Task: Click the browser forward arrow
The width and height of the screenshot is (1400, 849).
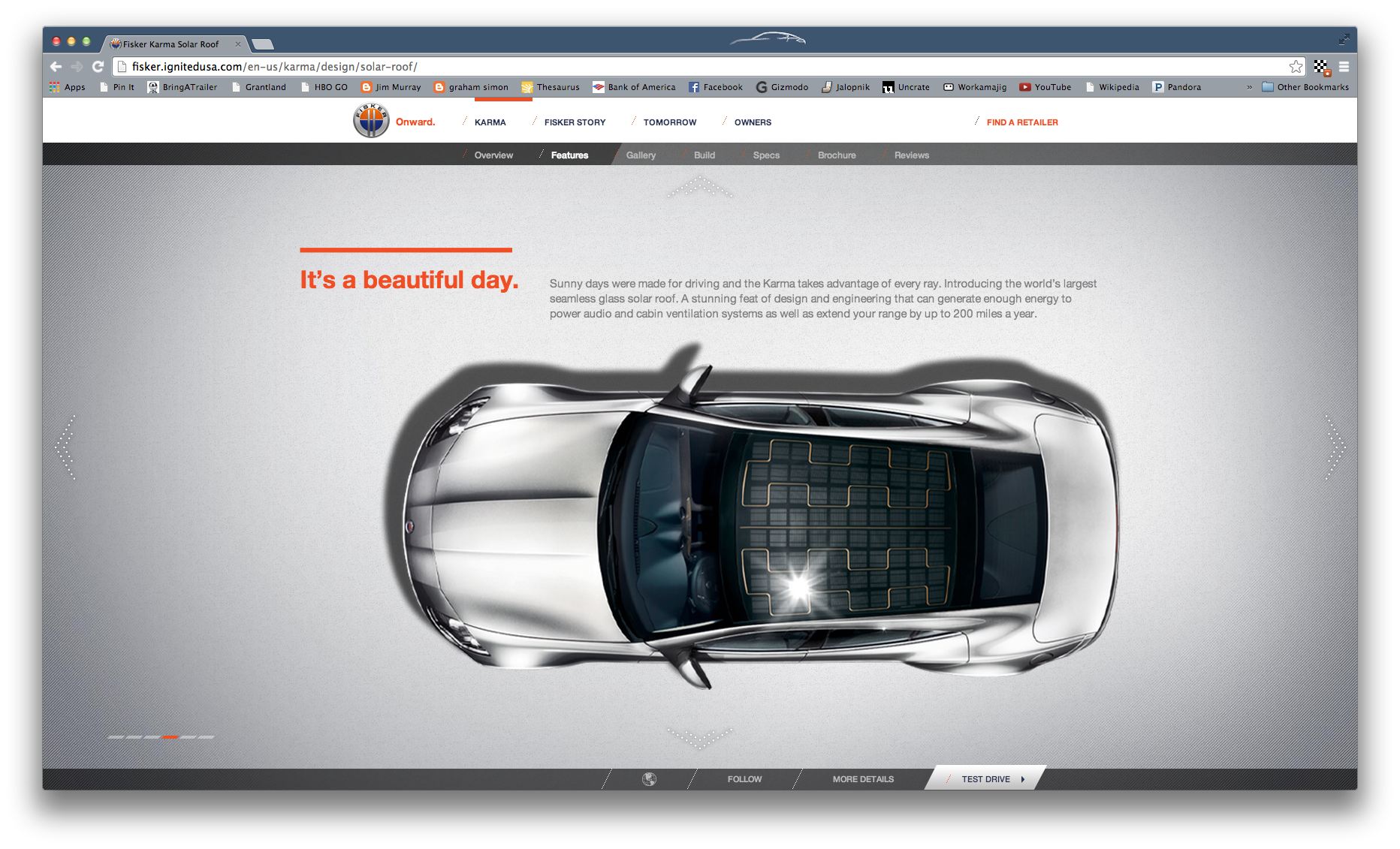Action: tap(77, 67)
